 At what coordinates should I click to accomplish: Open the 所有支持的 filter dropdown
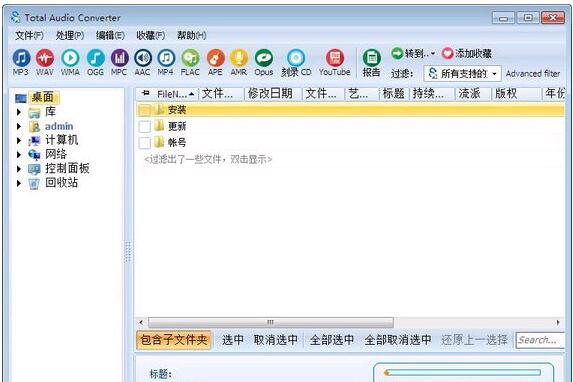point(463,73)
